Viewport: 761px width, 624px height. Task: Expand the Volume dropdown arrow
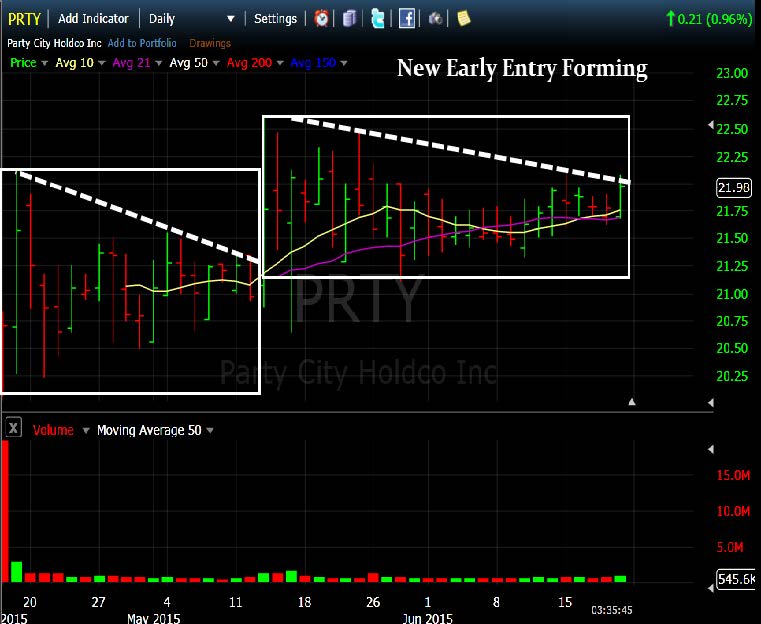point(86,430)
